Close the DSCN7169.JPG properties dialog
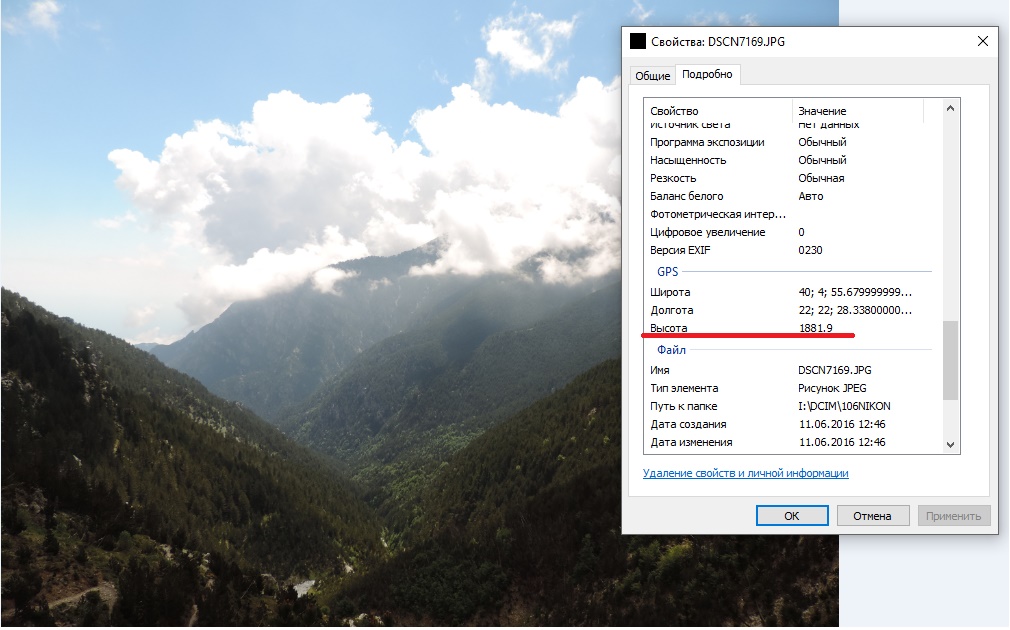Screen dimensions: 1010x630 pyautogui.click(x=982, y=41)
